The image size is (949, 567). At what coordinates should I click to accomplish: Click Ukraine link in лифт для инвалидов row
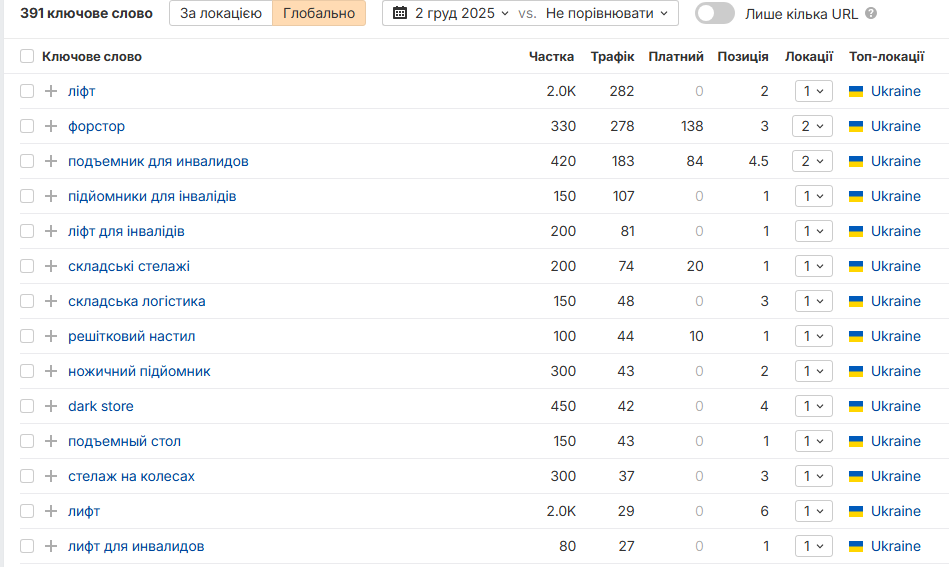click(x=896, y=546)
